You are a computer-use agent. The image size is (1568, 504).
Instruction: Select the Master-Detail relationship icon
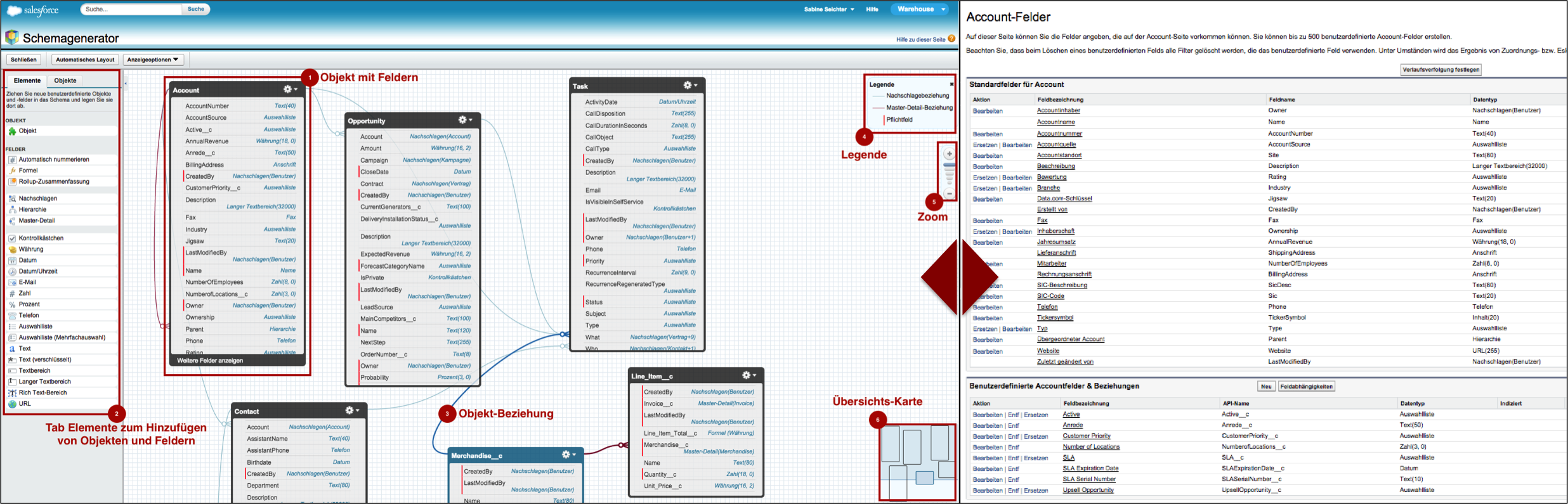pos(12,221)
